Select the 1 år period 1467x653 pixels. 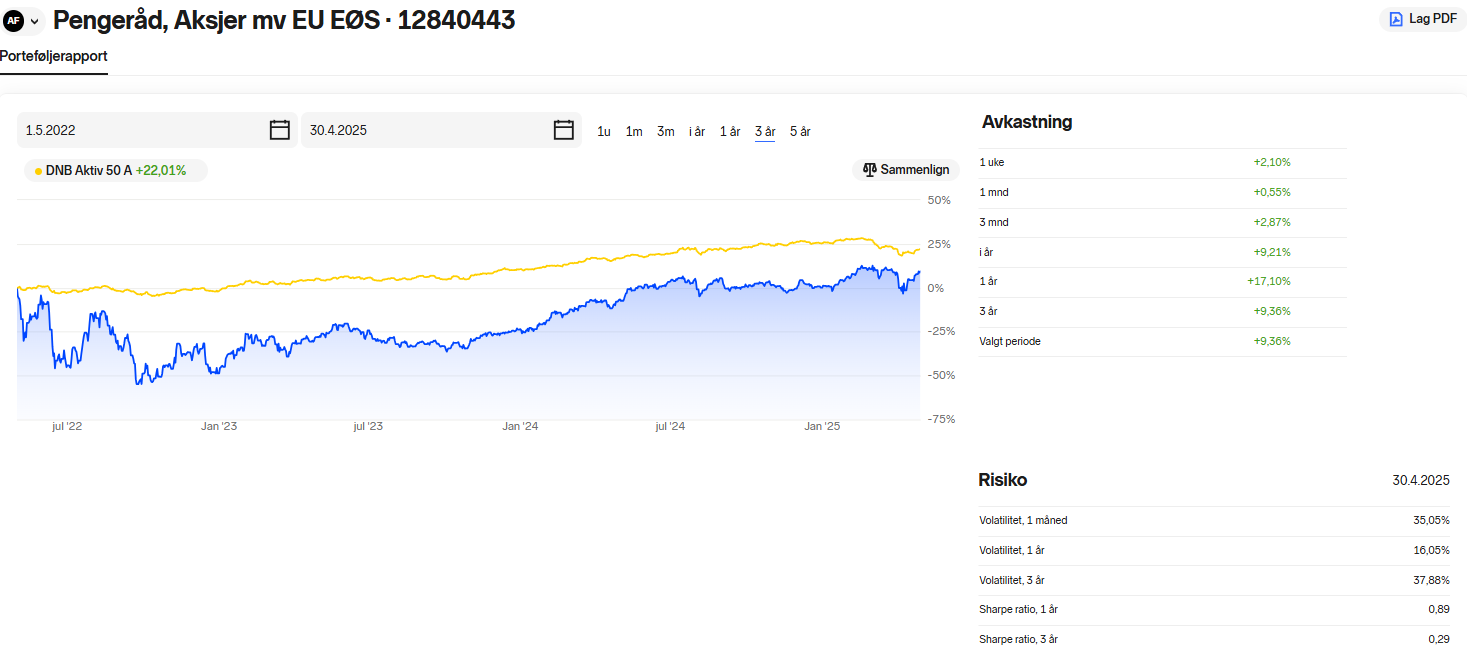[x=730, y=131]
